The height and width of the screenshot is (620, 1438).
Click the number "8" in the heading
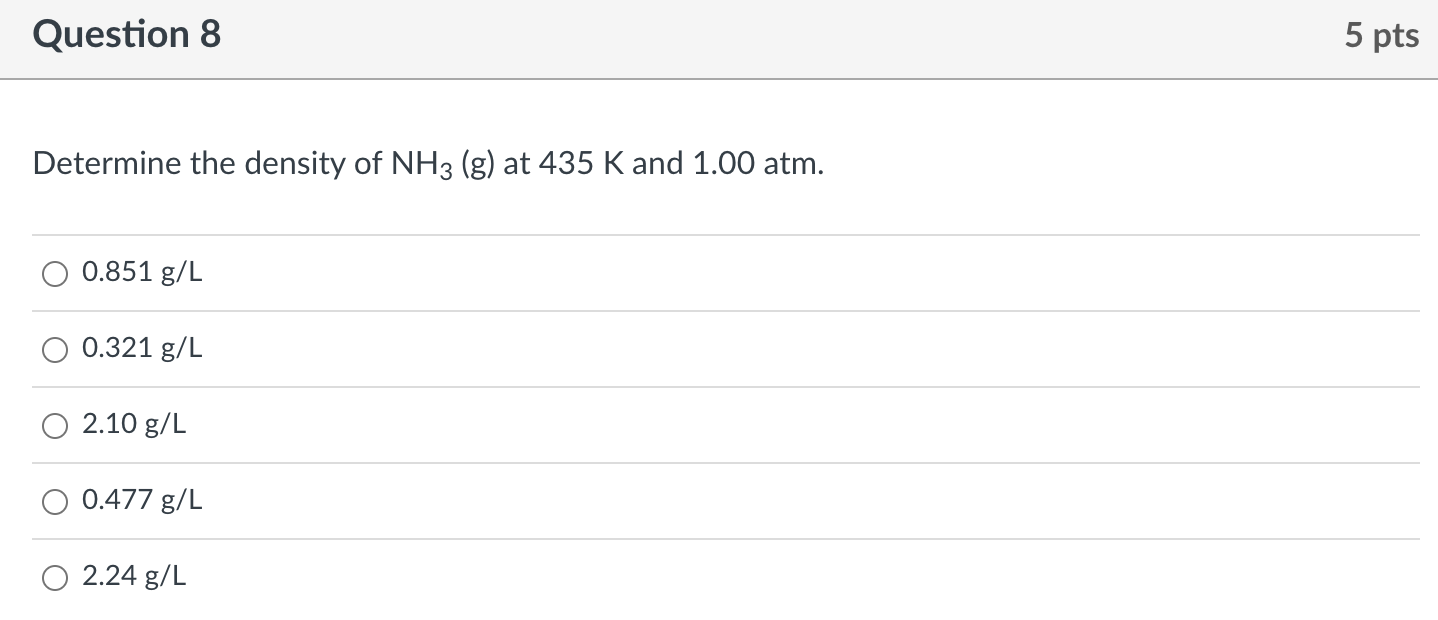click(x=210, y=35)
